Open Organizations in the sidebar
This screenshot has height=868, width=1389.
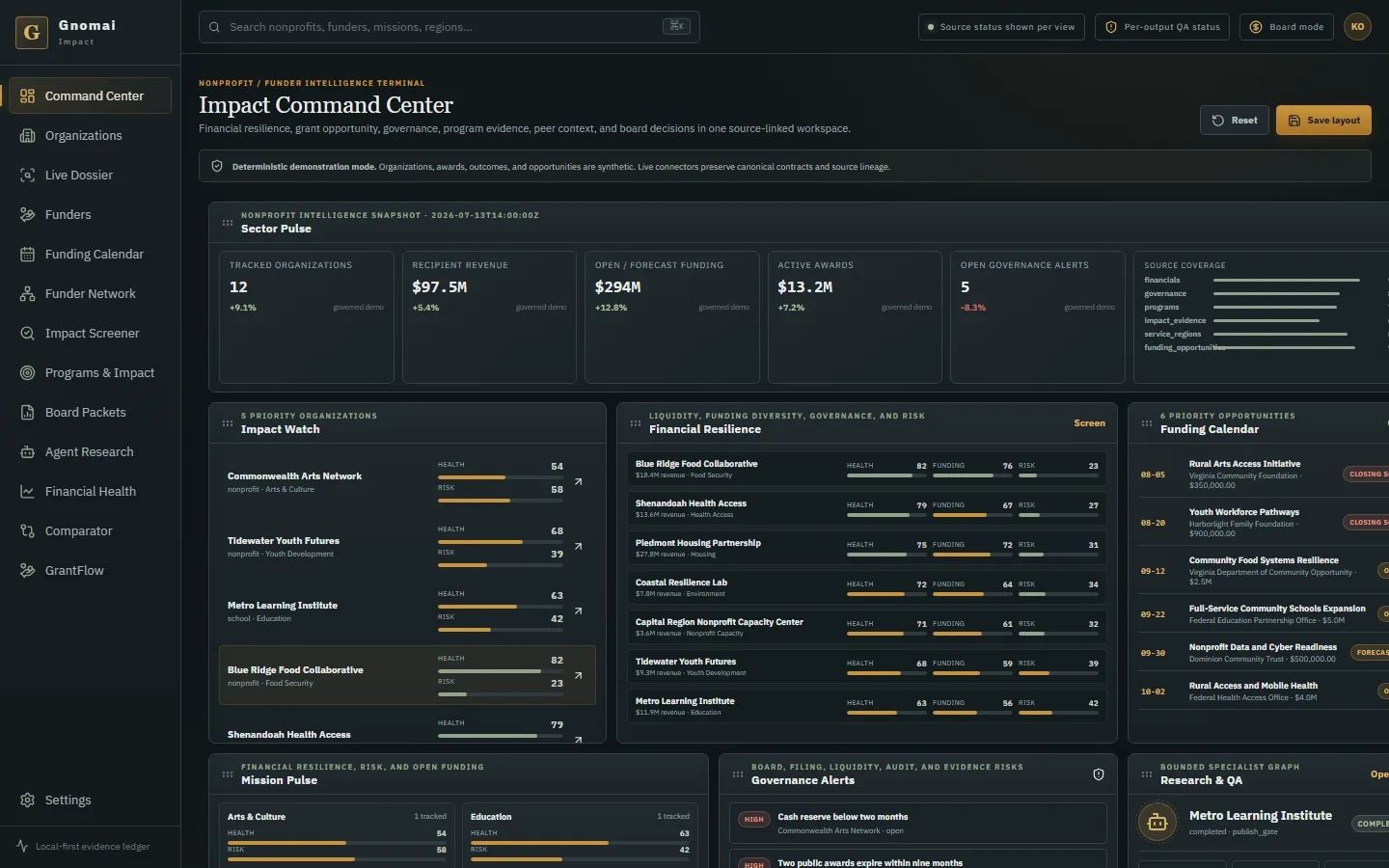tap(90, 136)
